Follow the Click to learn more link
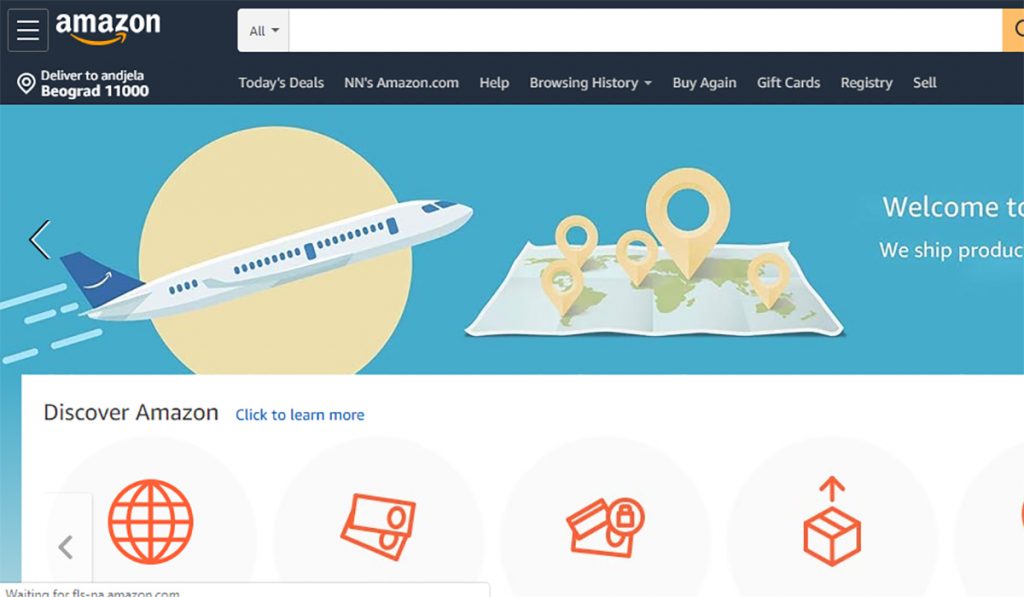Image resolution: width=1024 pixels, height=597 pixels. [x=300, y=415]
